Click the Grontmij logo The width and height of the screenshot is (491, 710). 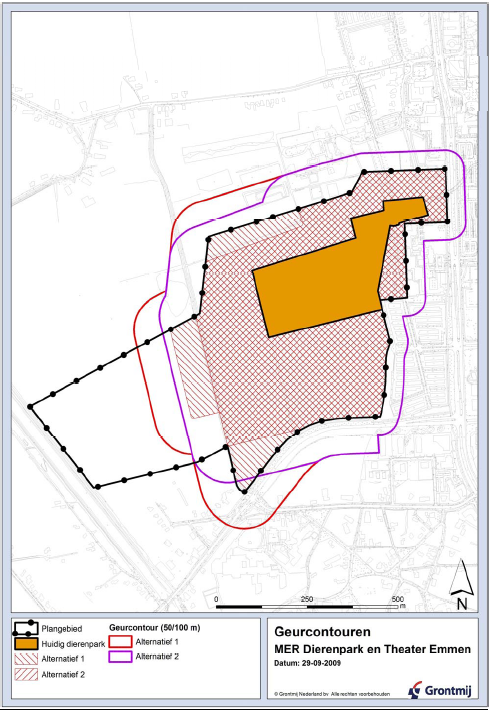(x=440, y=690)
